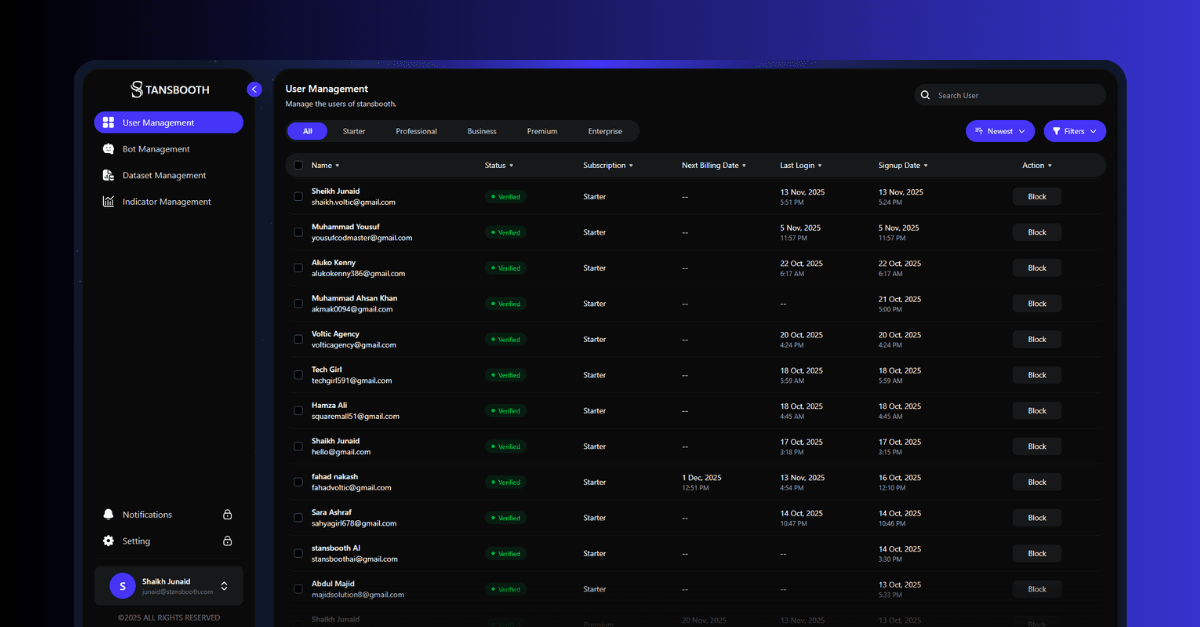The image size is (1200, 627).
Task: Focus the Search User input field
Action: [1010, 95]
